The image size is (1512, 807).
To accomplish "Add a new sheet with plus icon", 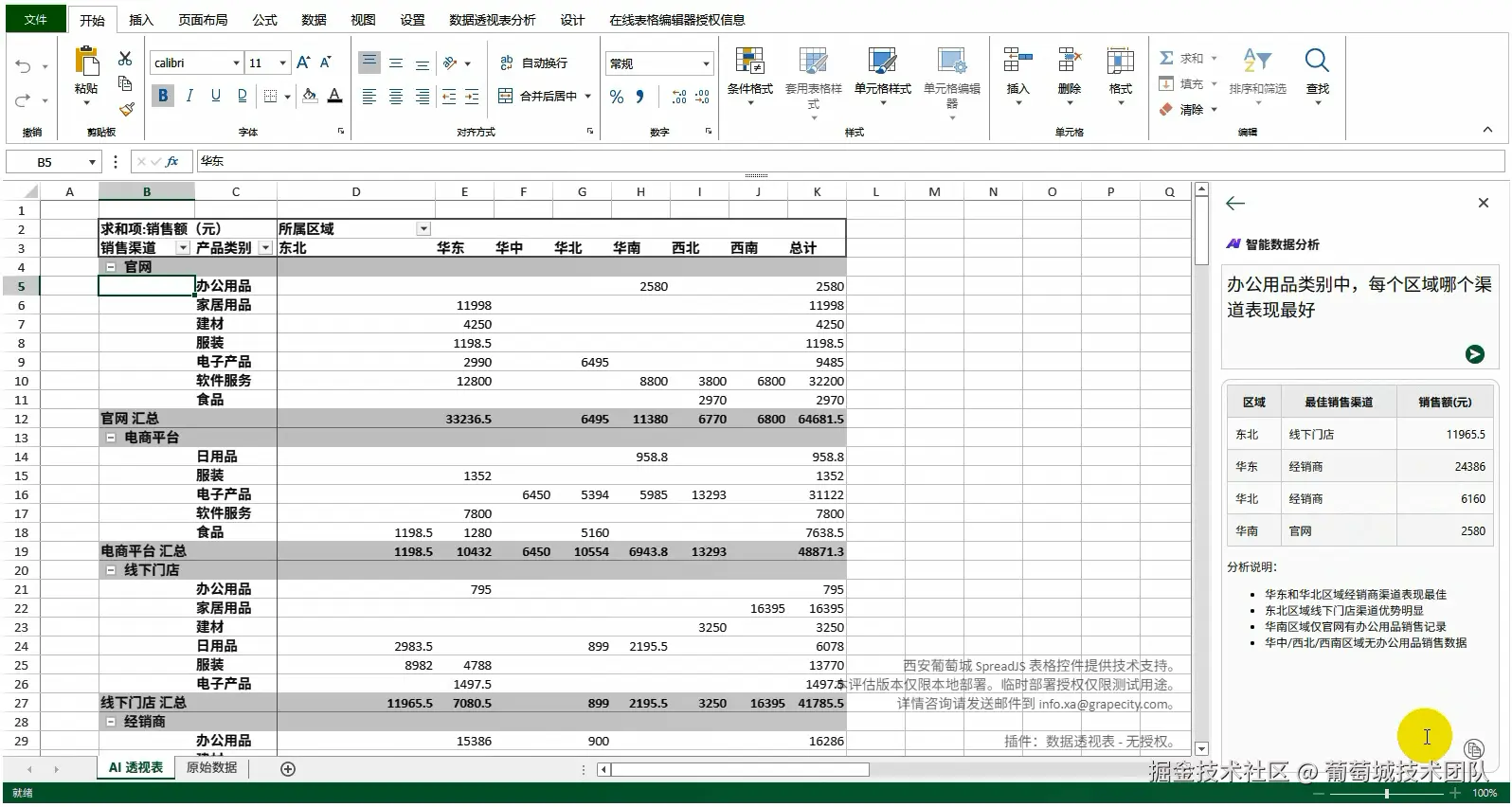I will pyautogui.click(x=288, y=769).
